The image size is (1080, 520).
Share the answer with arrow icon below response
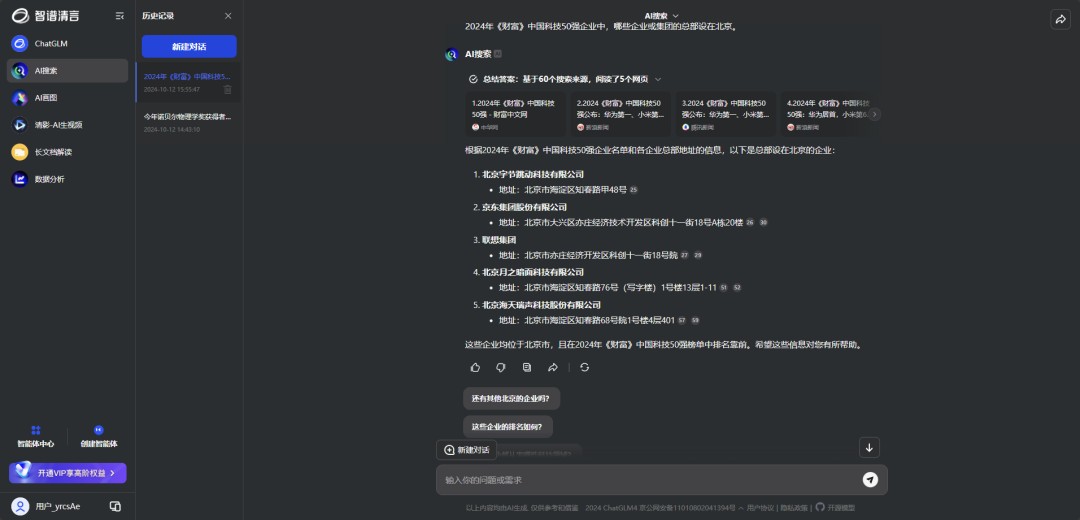point(552,368)
